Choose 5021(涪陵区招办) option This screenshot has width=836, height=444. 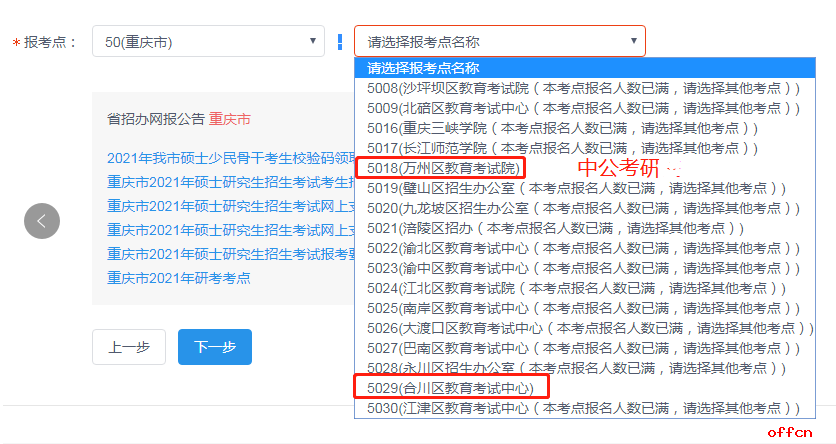click(555, 227)
